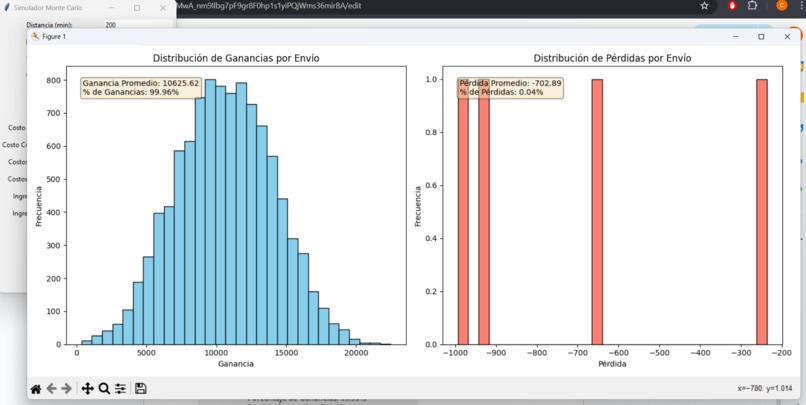Save the figure with the floppy disk icon
Screen dimensions: 806x405
coord(140,389)
